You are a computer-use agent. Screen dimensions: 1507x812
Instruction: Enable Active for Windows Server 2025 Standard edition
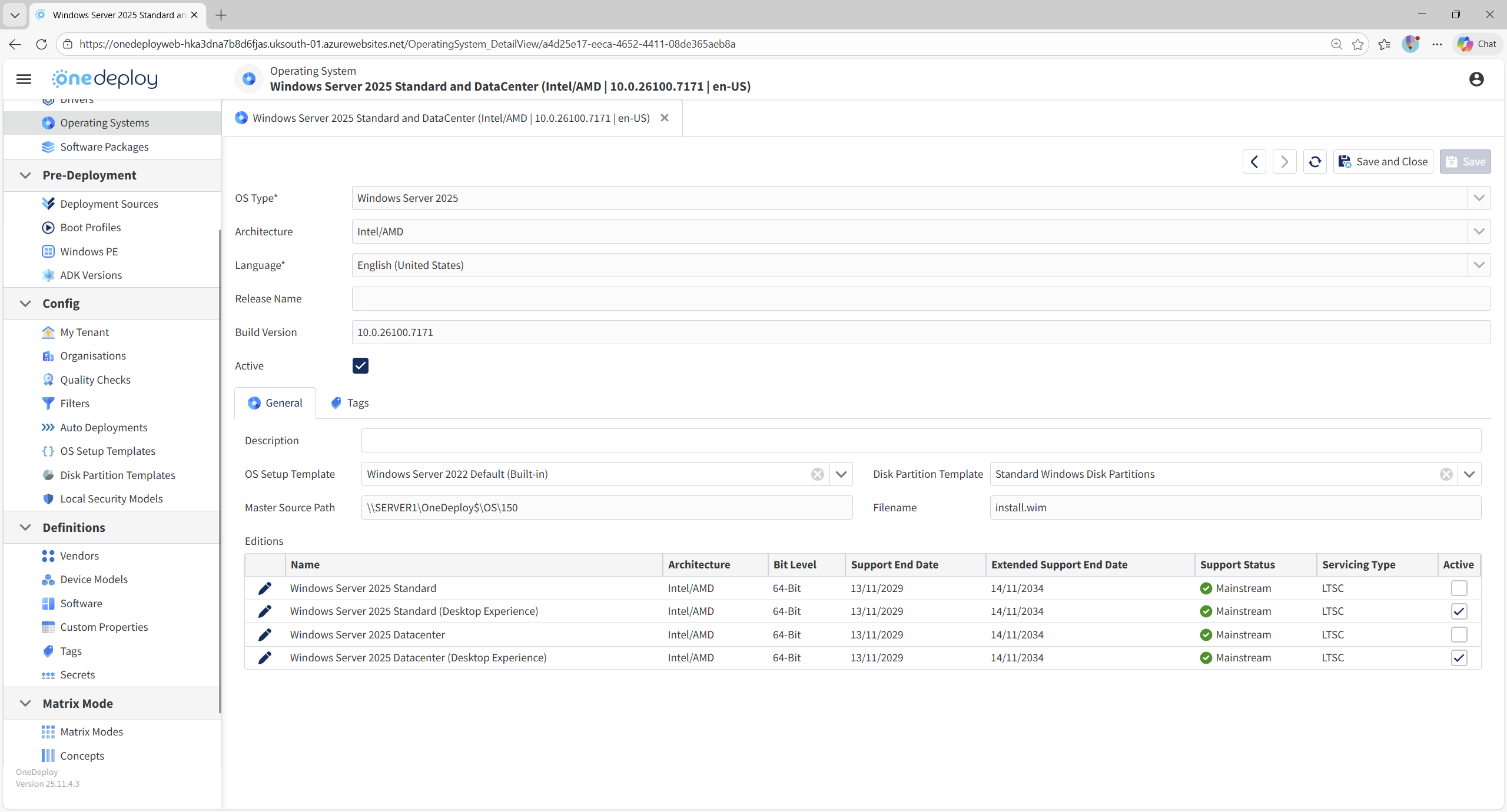[x=1459, y=588]
